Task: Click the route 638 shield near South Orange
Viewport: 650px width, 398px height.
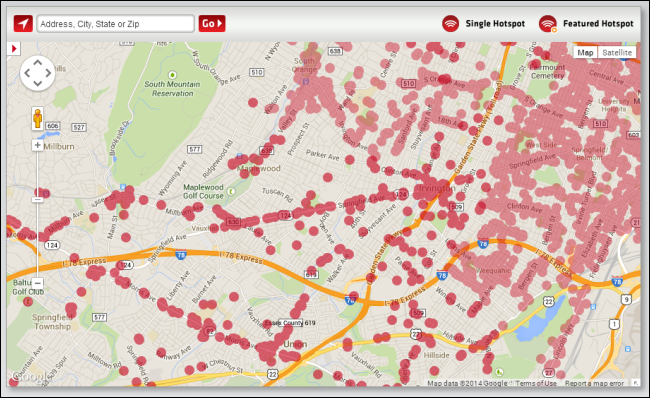Action: (x=335, y=51)
